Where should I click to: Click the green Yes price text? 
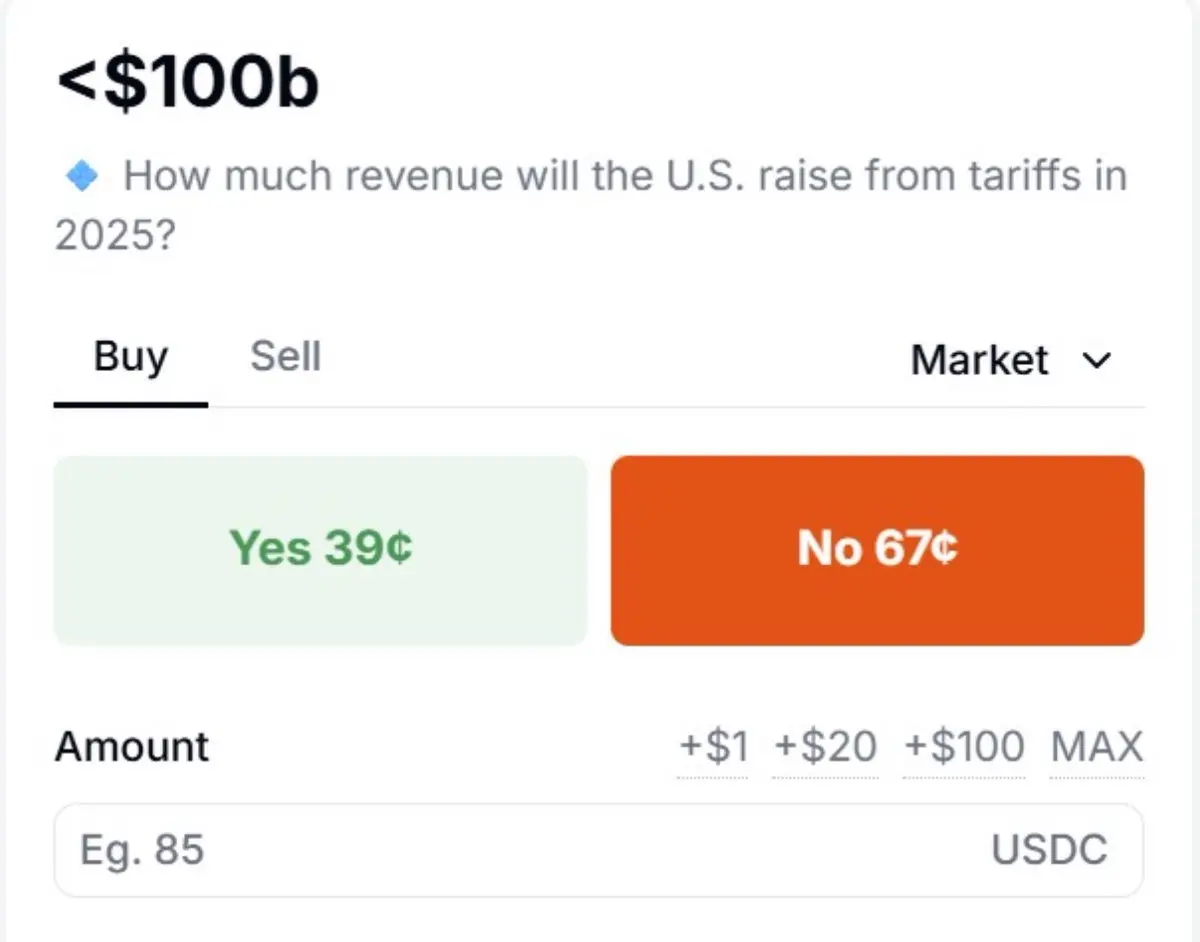tap(320, 549)
